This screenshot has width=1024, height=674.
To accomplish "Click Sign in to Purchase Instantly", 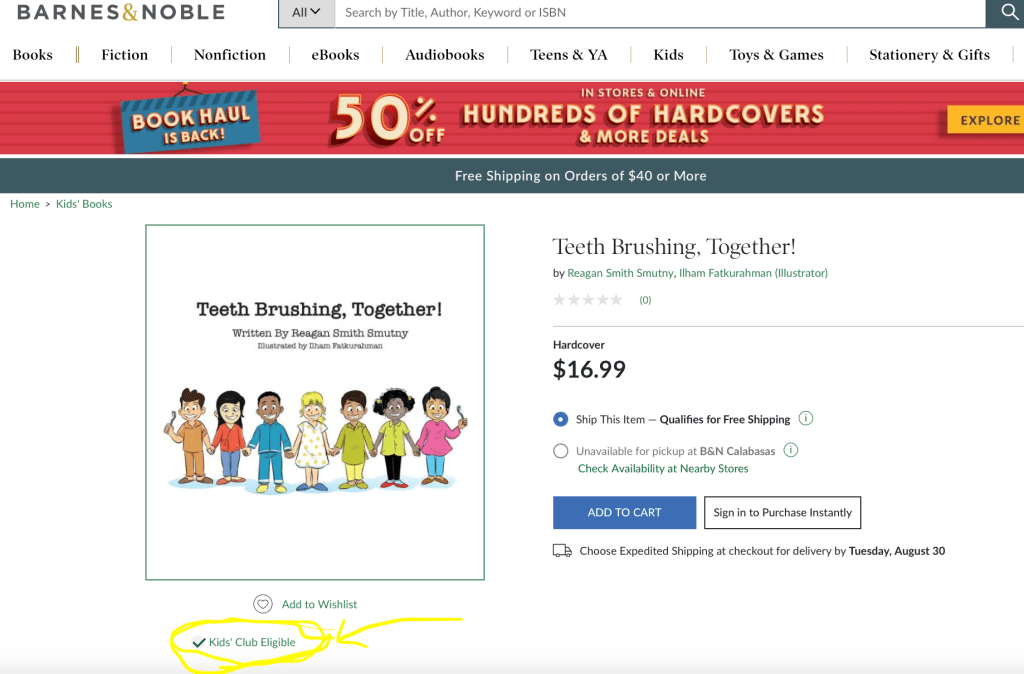I will [782, 513].
